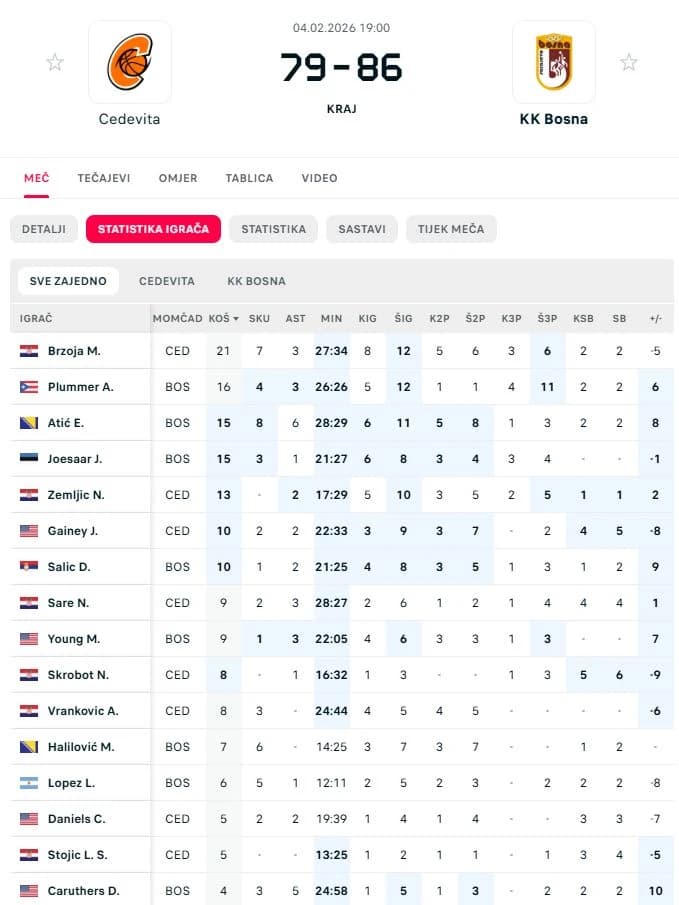Toggle favorite star next to Cedevita
Viewport: 679px width, 905px height.
[55, 62]
